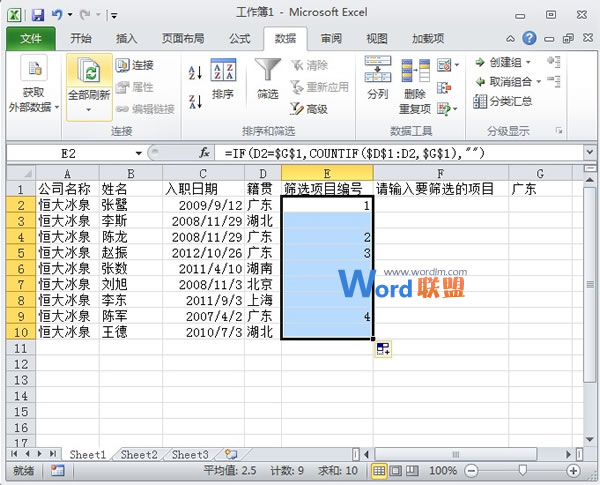Click the Text to Columns (分列) icon
Screen dimensions: 600x485
tap(377, 72)
